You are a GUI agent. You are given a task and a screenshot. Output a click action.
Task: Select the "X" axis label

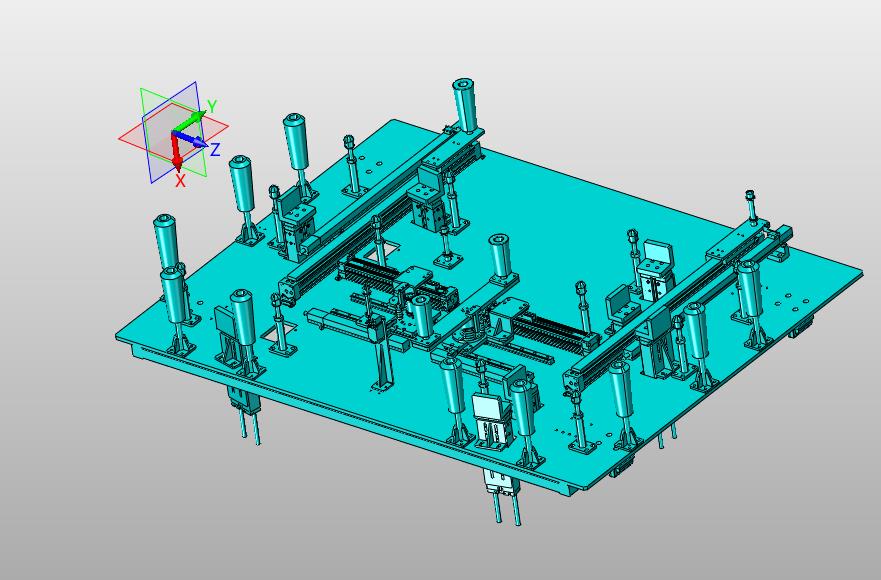(x=180, y=180)
